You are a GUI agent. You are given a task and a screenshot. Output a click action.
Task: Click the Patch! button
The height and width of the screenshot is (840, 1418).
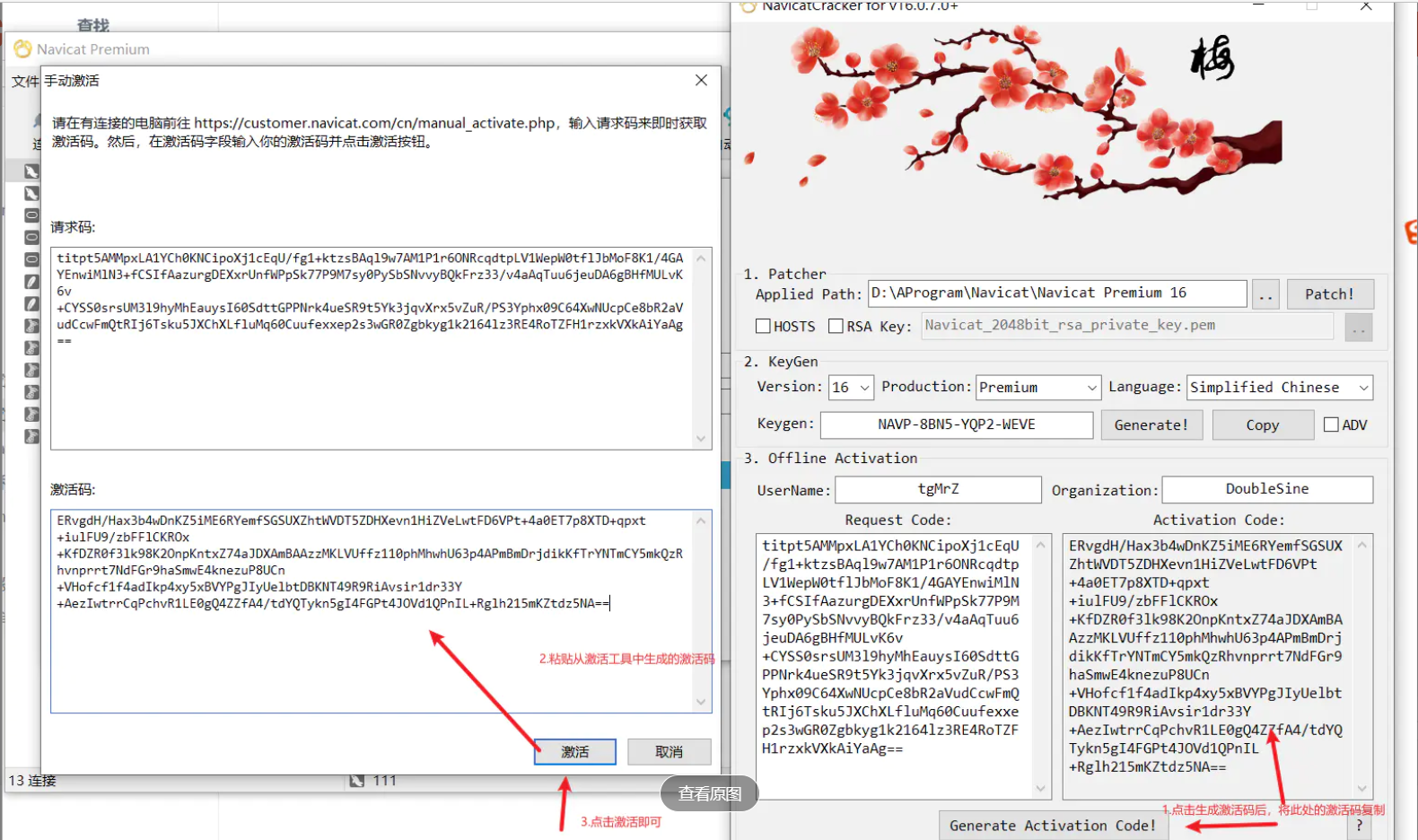[x=1329, y=294]
